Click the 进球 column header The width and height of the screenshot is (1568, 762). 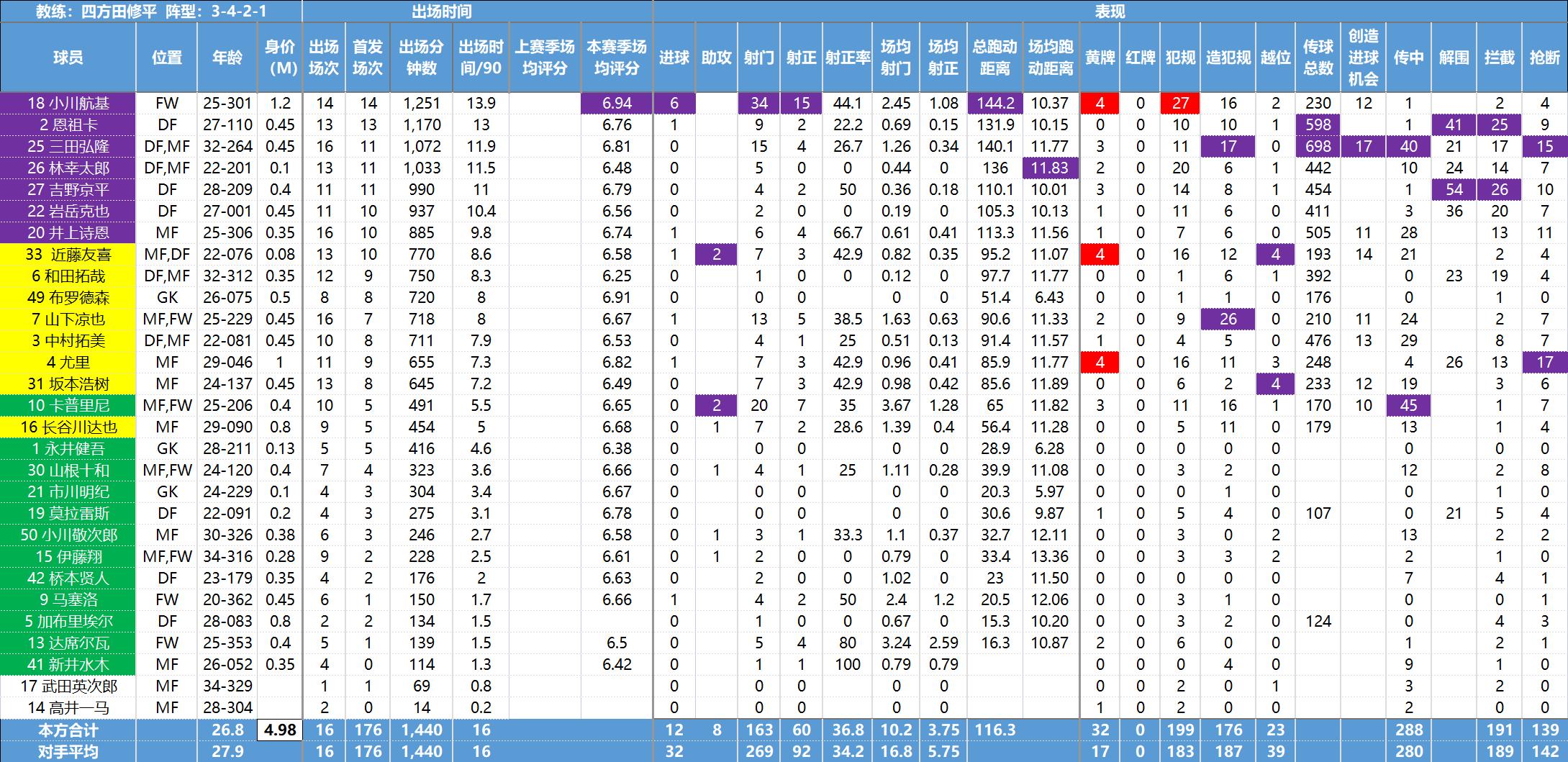[674, 58]
